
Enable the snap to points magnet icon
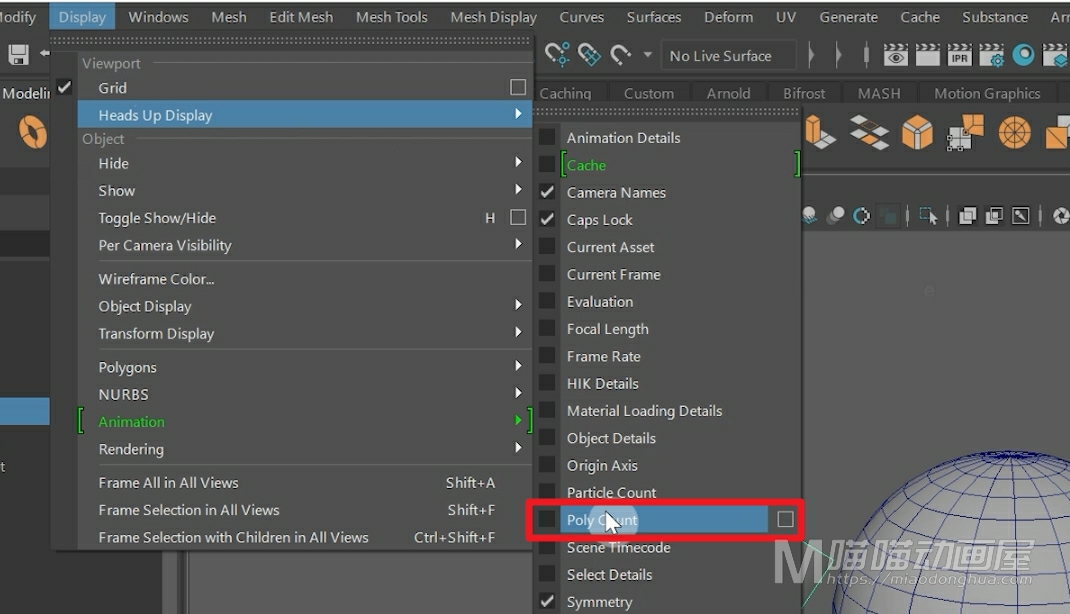coord(557,54)
